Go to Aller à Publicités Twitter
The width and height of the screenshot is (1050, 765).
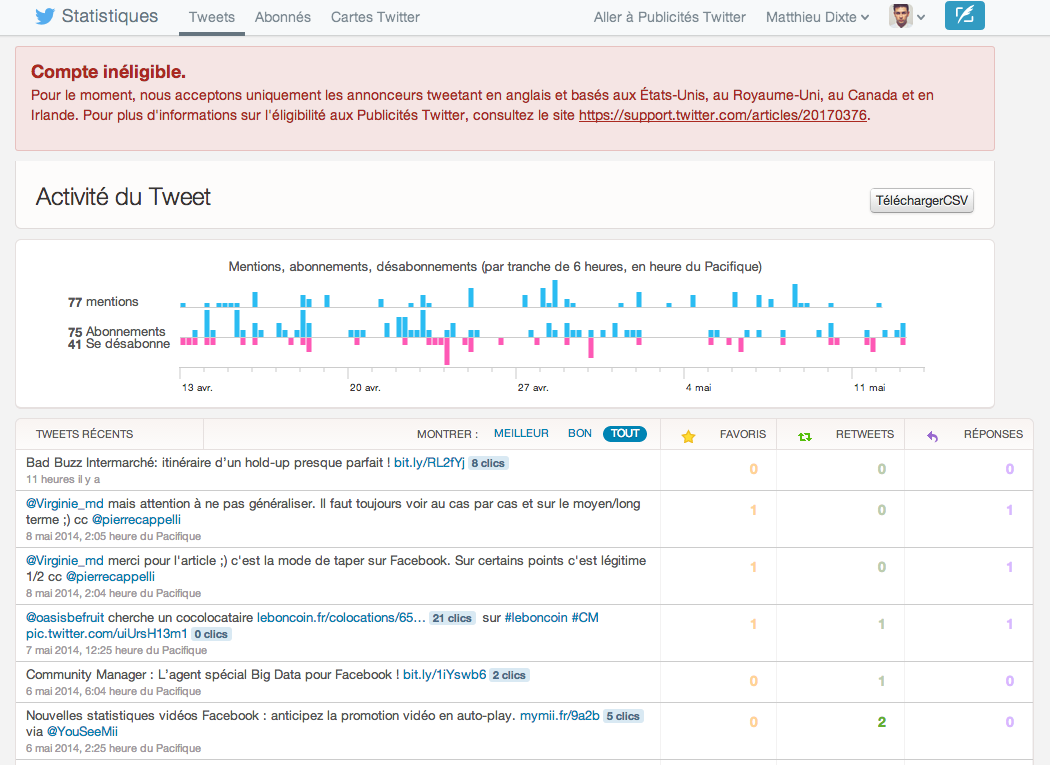670,17
